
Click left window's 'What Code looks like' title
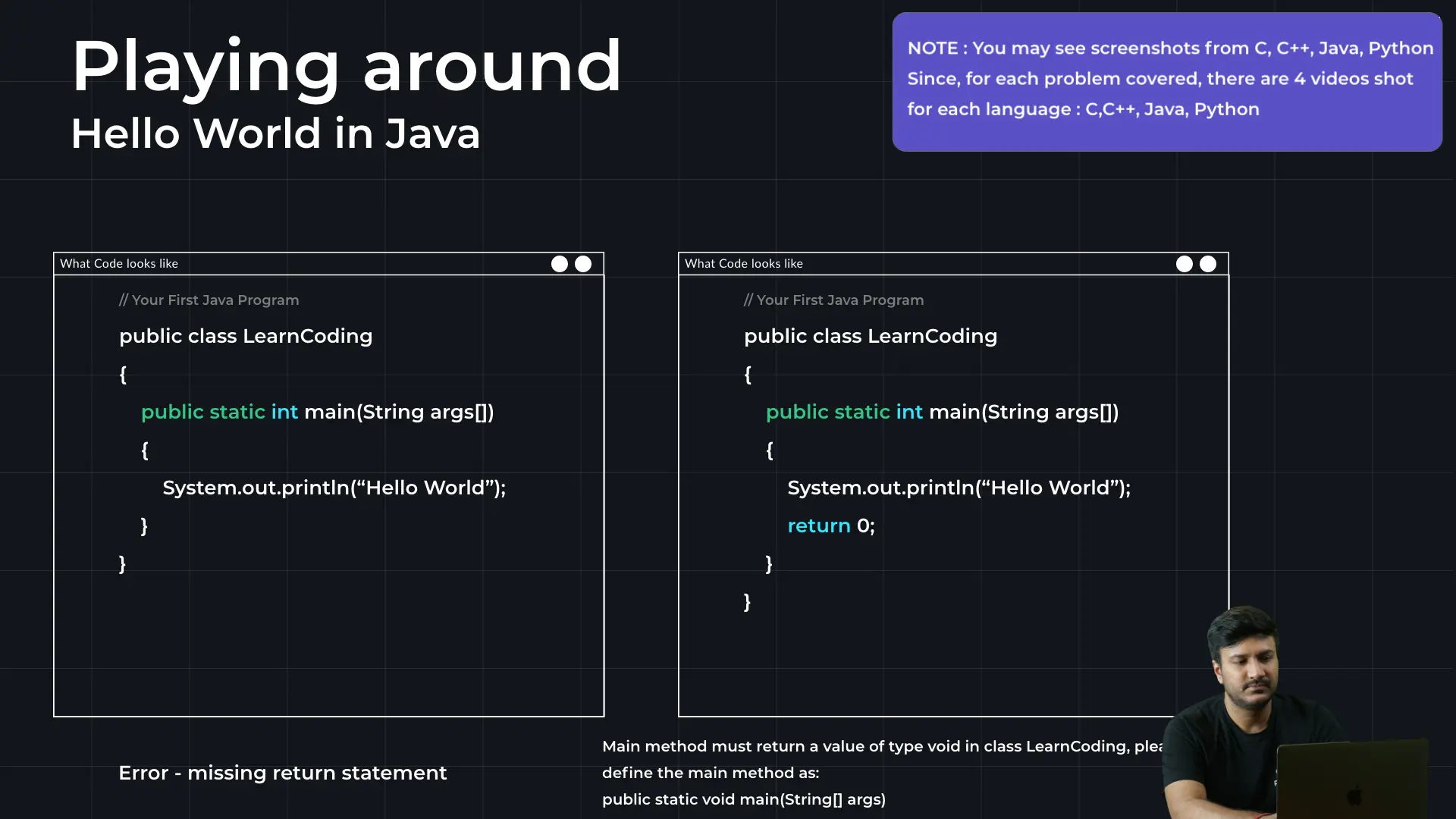119,264
